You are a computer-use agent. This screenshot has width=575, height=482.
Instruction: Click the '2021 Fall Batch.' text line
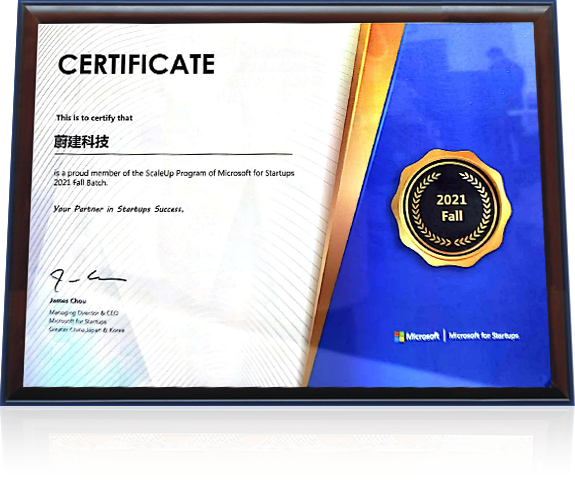(81, 183)
